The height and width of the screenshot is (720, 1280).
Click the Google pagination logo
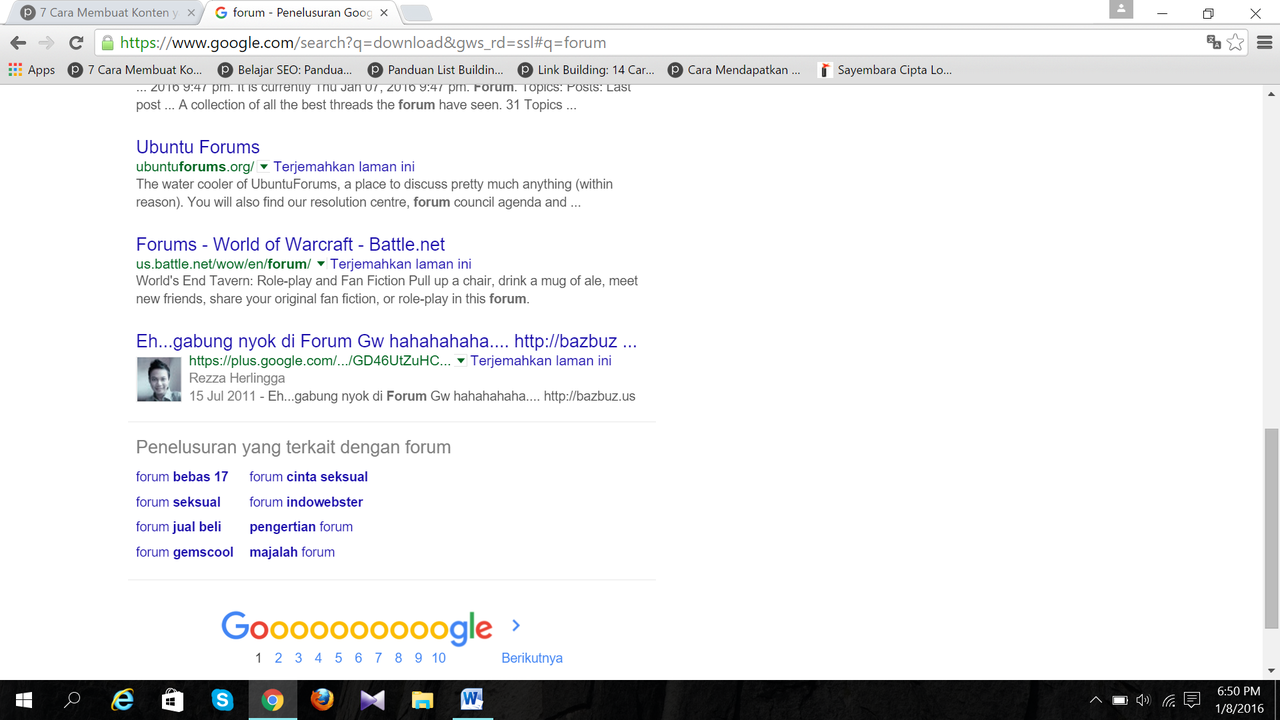(x=357, y=627)
